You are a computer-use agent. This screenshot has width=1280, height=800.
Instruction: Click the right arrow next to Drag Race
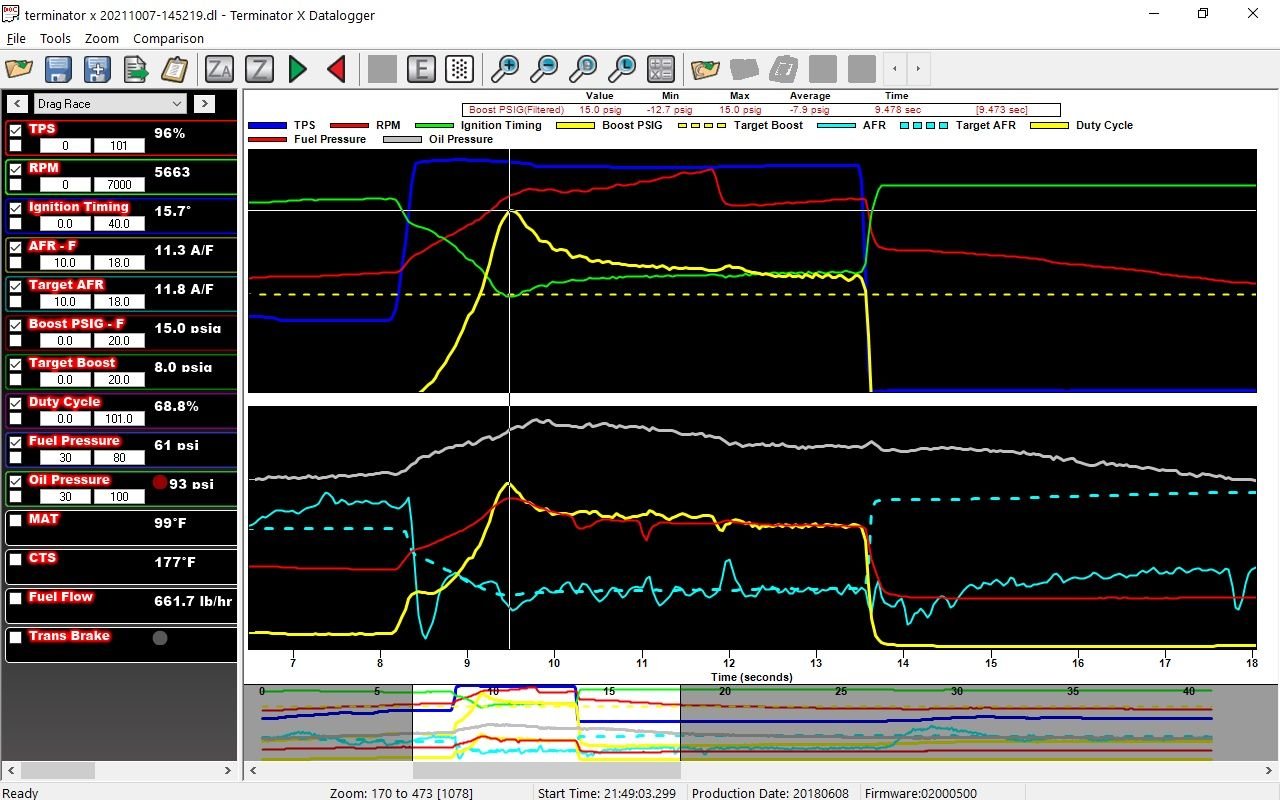tap(206, 103)
